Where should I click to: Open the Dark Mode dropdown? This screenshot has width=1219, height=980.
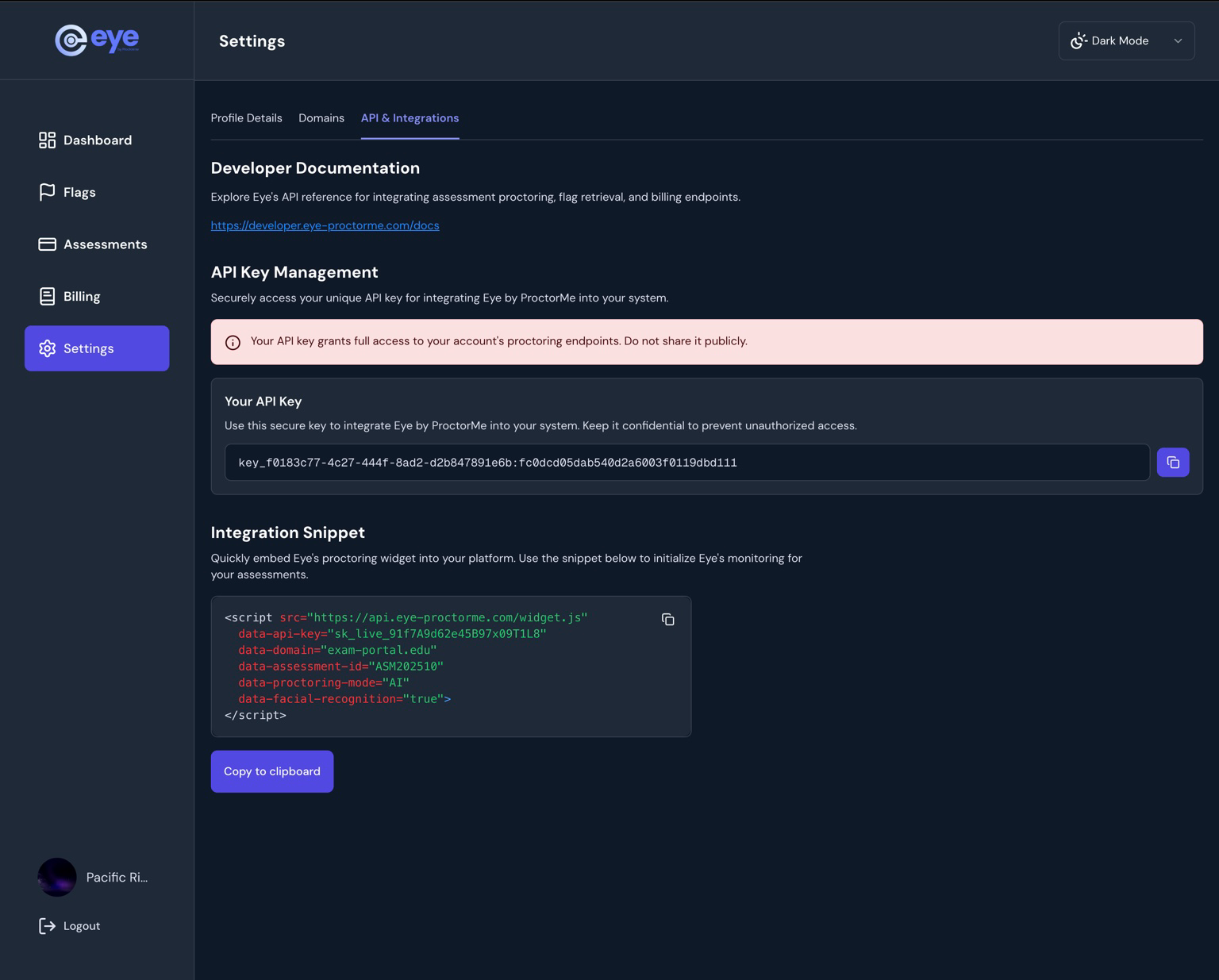click(1125, 40)
